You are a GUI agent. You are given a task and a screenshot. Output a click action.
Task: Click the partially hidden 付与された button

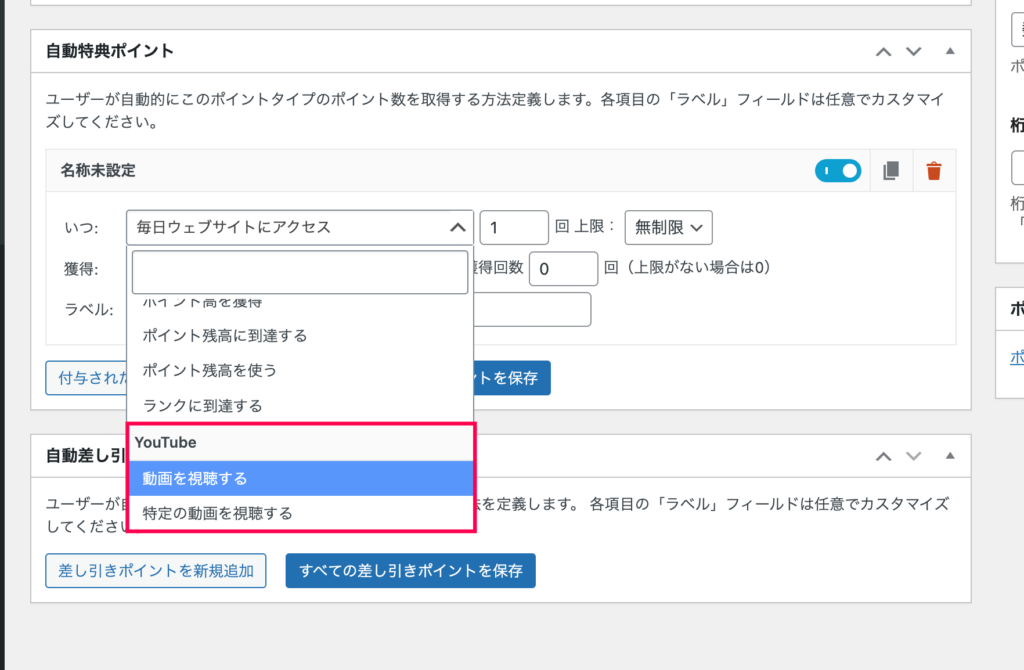86,378
